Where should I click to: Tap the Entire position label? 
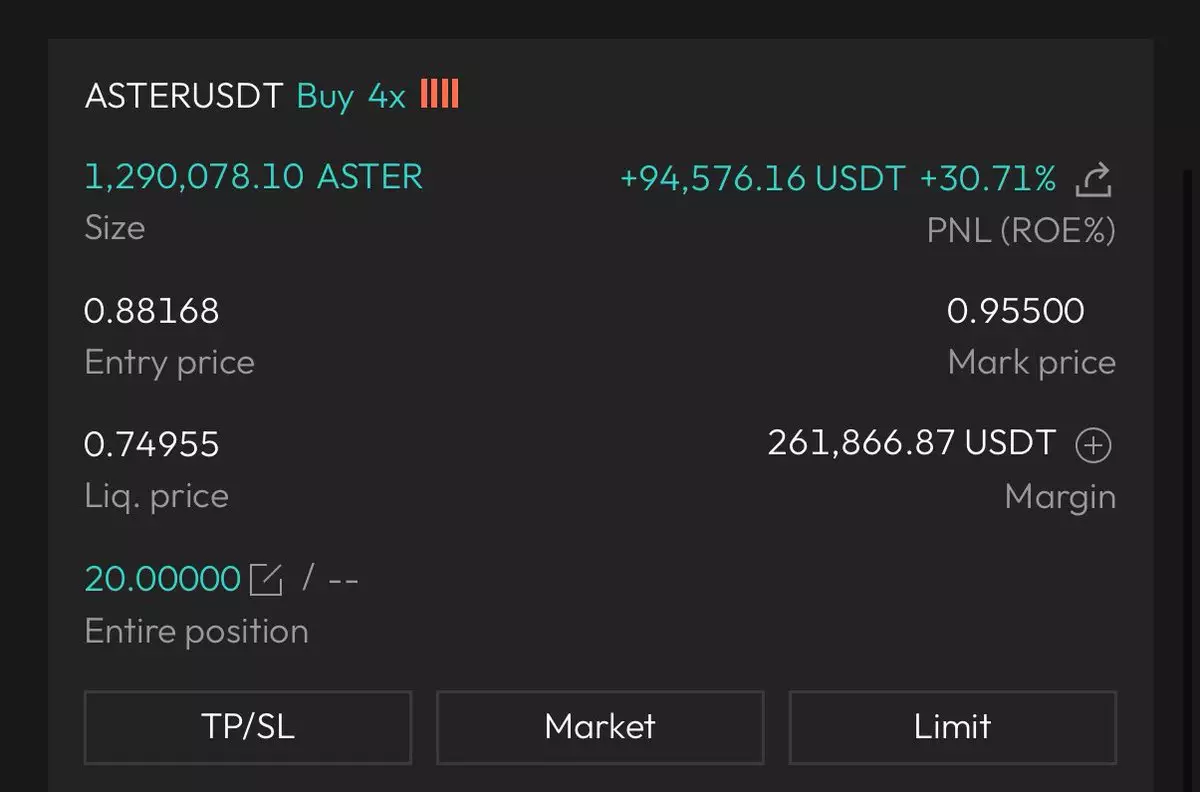pos(196,631)
